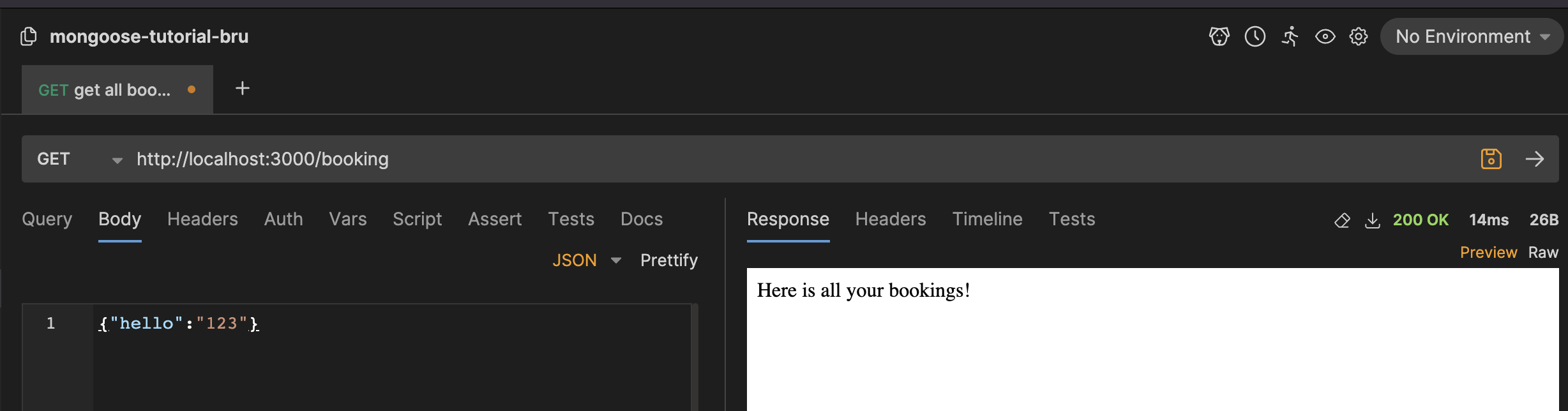Open the response Tests tab next to Timeline
This screenshot has width=1568, height=411.
point(1072,219)
